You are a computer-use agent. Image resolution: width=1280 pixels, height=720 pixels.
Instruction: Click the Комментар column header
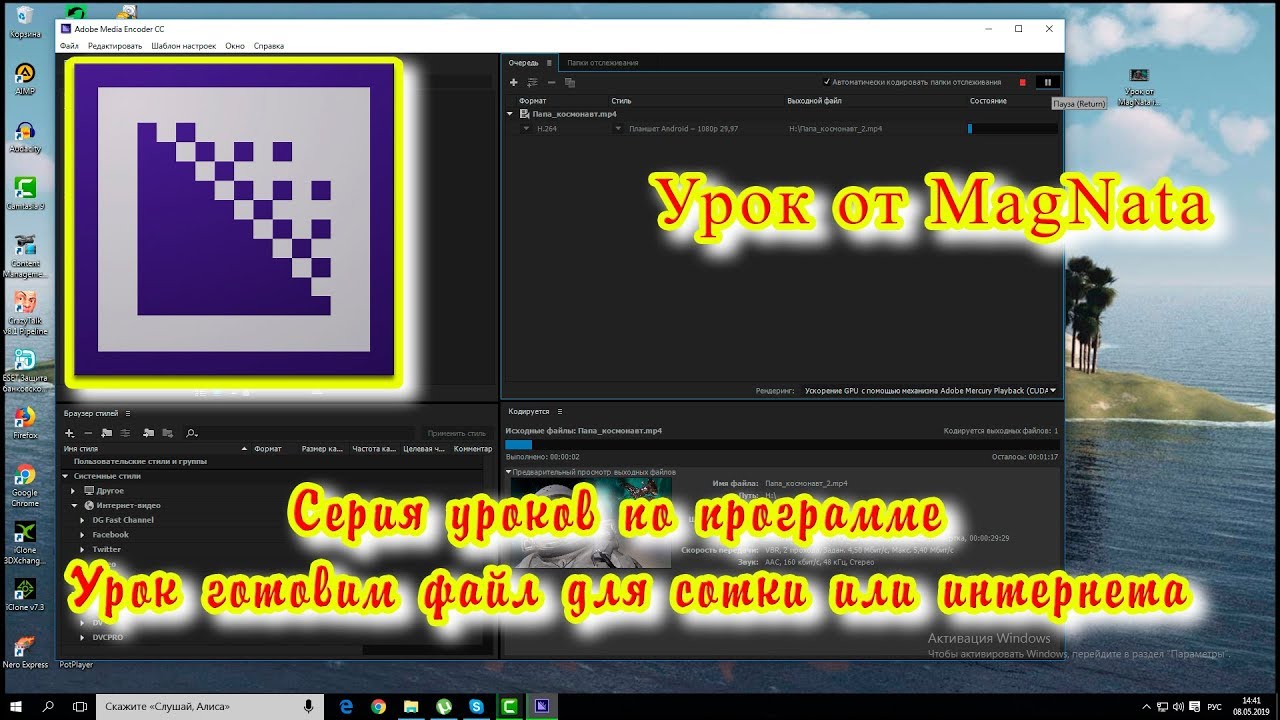(x=473, y=449)
